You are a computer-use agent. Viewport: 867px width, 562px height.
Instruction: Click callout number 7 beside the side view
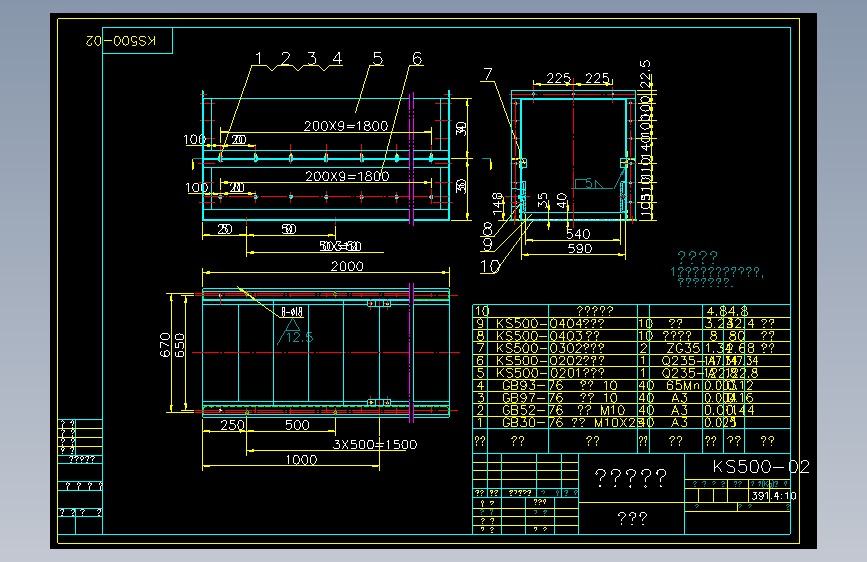pos(488,74)
